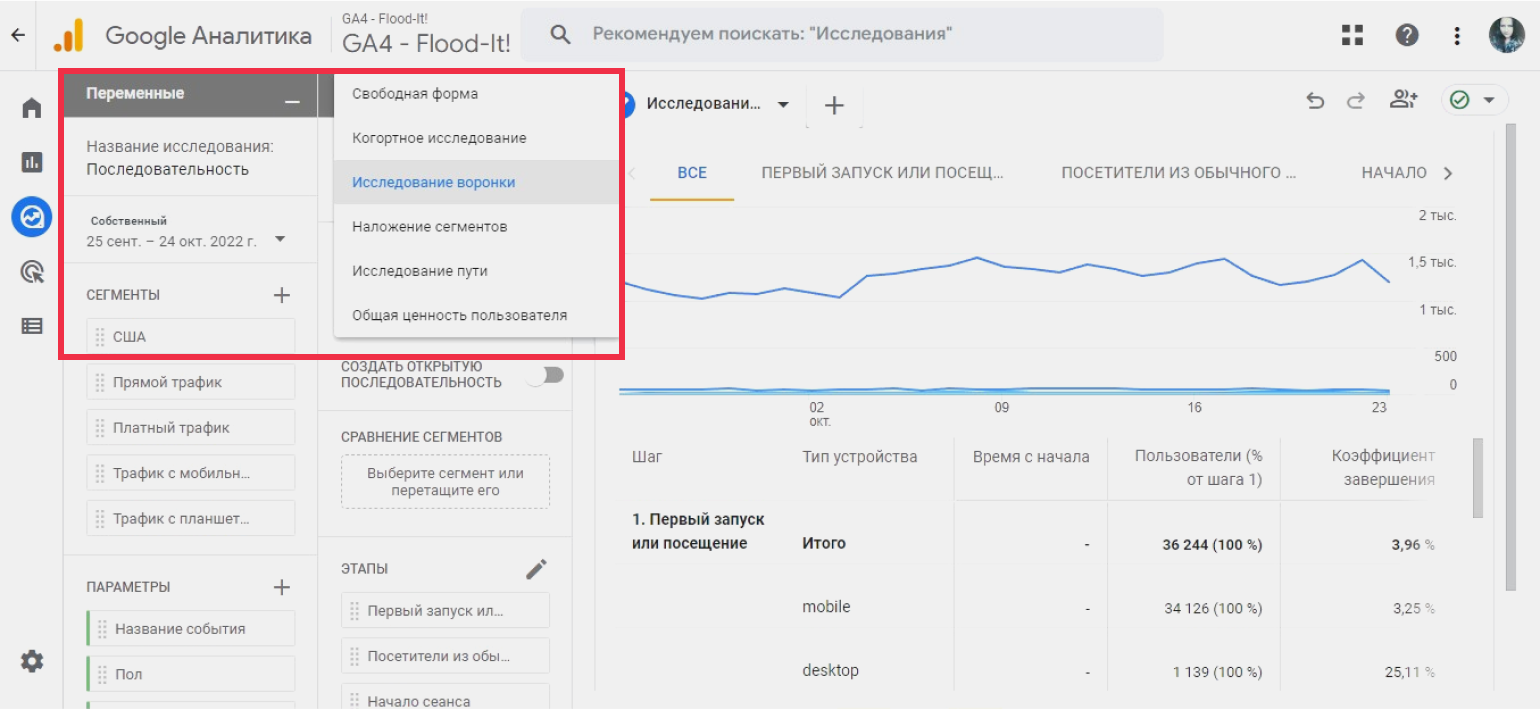Viewport: 1540px width, 709px height.
Task: Click the Платный трафик segment
Action: pyautogui.click(x=190, y=427)
